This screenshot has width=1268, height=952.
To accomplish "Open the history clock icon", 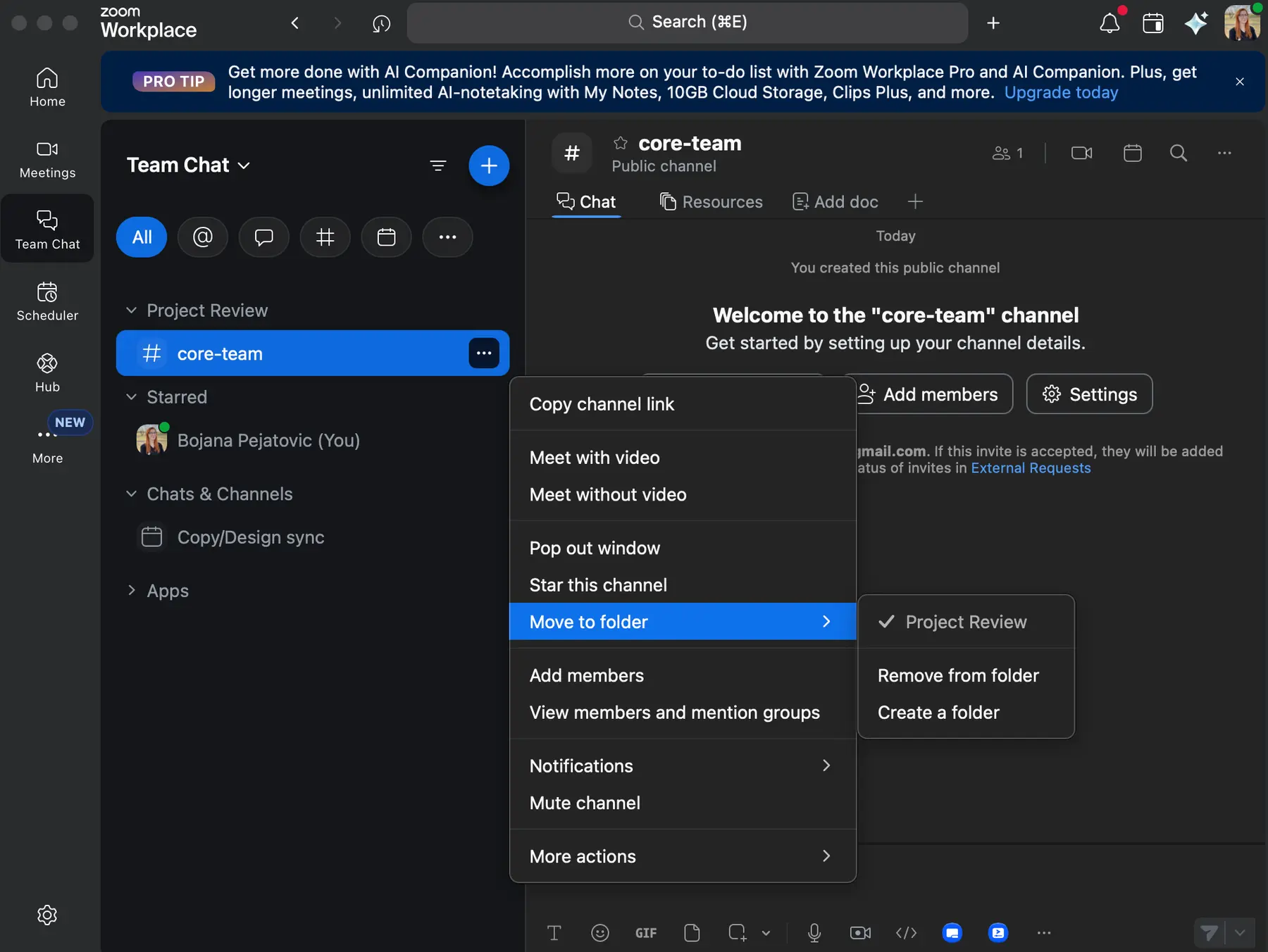I will pyautogui.click(x=381, y=23).
